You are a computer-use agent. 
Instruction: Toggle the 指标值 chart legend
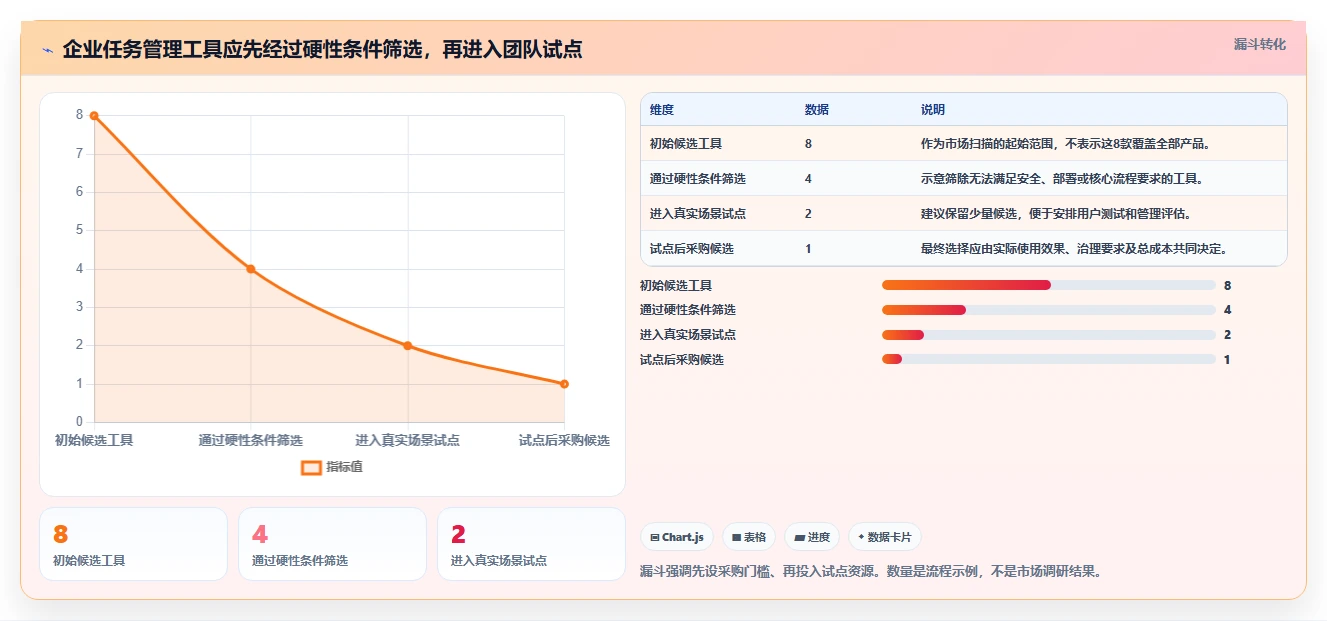332,467
